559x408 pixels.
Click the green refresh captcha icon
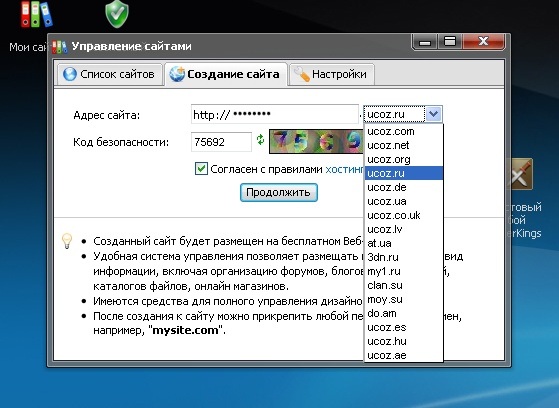(260, 139)
